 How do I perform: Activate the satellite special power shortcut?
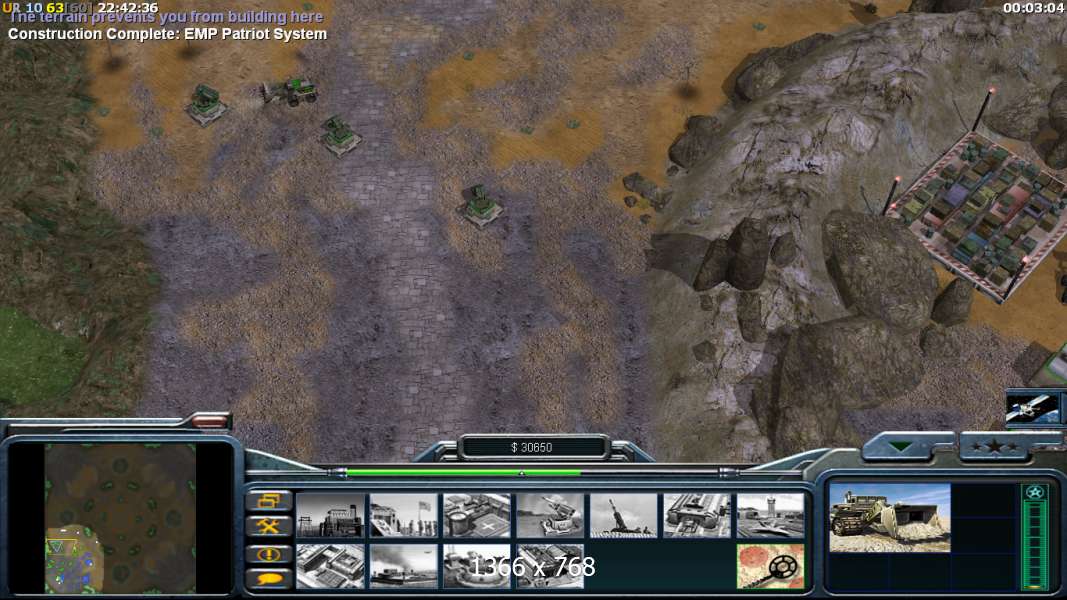pos(1033,407)
